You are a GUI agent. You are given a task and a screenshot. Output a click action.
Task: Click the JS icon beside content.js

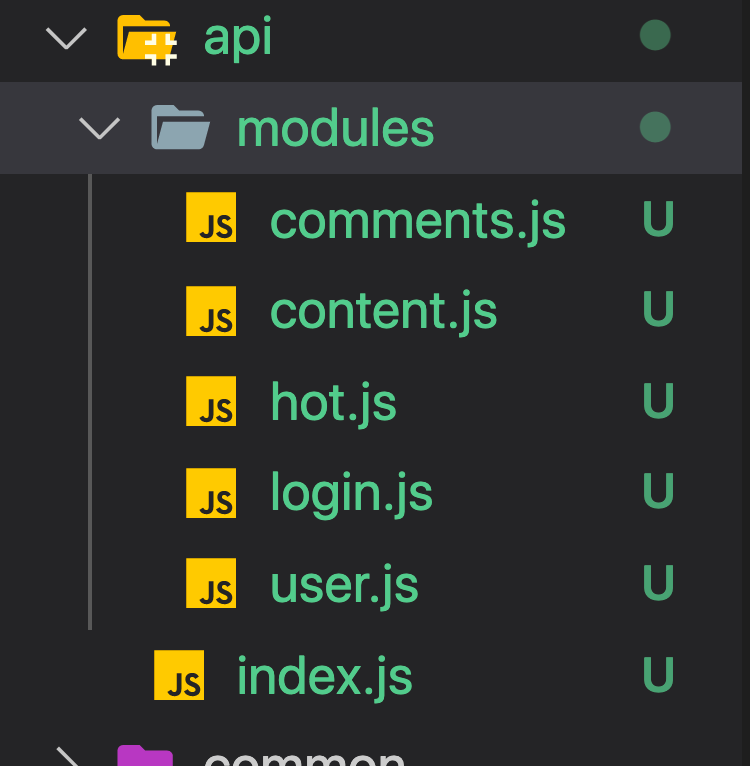pos(211,310)
